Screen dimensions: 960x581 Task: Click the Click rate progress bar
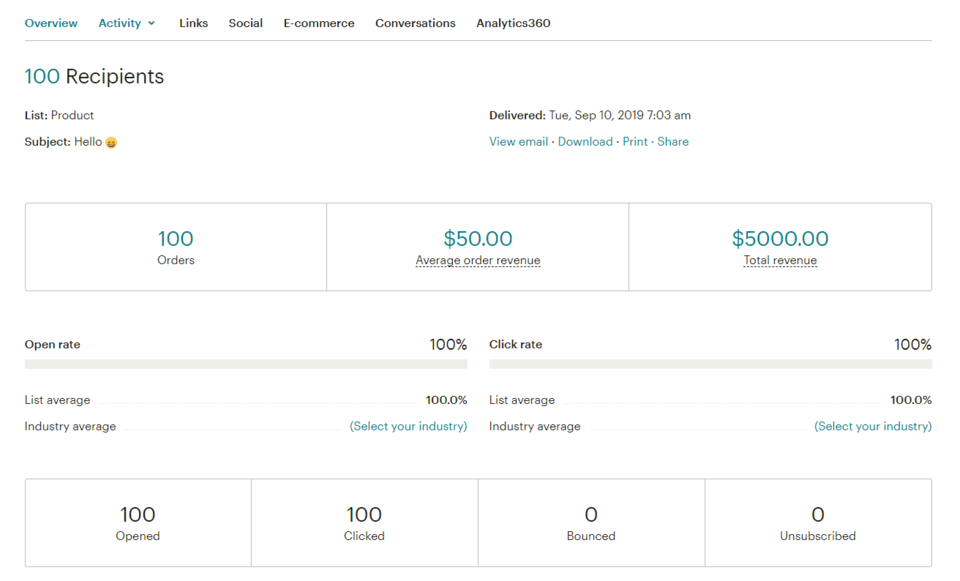coord(710,365)
